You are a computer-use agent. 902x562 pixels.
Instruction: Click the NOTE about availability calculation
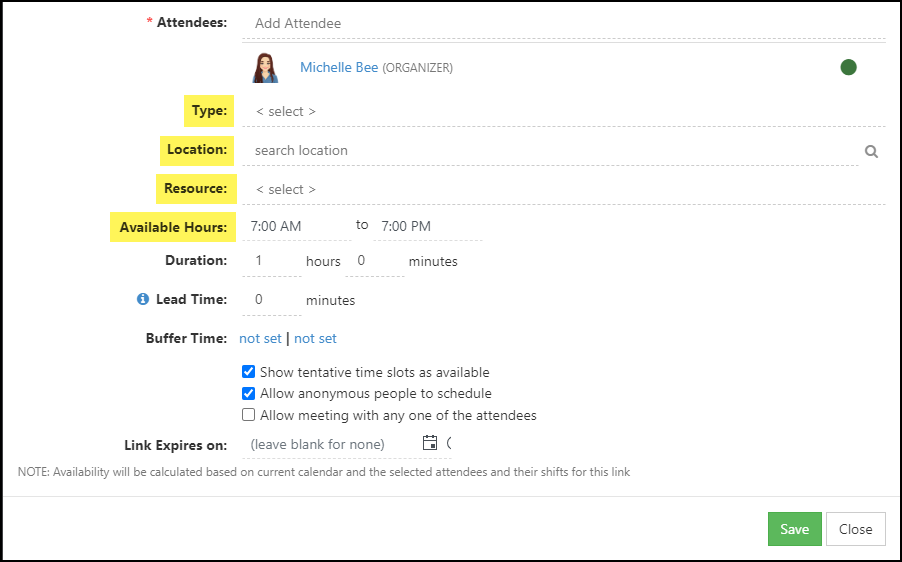click(x=324, y=472)
